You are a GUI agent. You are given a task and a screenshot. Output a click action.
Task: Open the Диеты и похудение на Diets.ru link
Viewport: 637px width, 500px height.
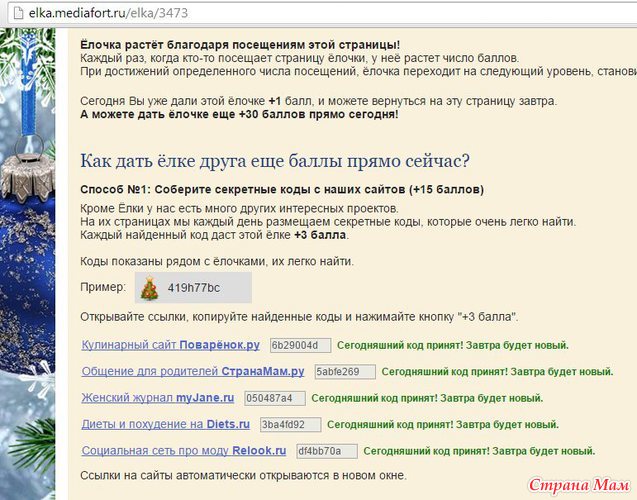click(x=166, y=424)
